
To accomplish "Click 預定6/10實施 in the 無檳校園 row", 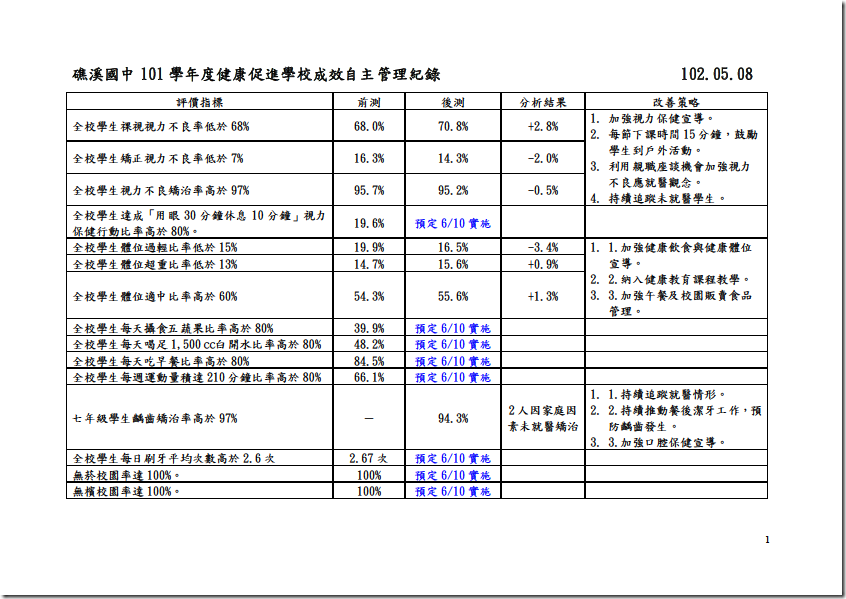I will point(453,491).
